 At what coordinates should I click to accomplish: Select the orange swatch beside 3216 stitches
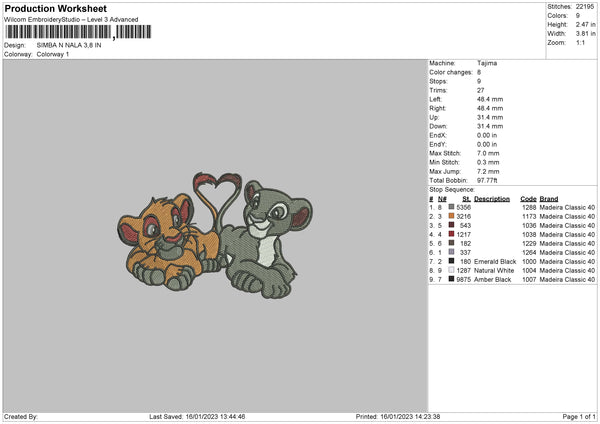pos(452,216)
